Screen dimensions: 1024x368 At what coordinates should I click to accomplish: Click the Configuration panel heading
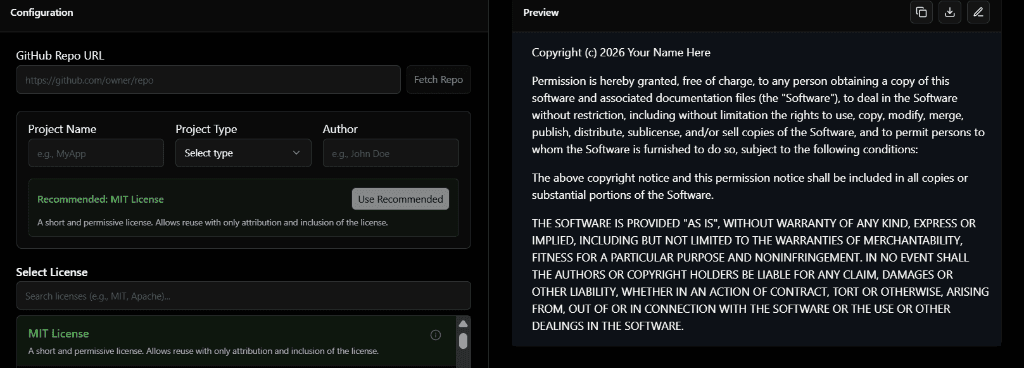tap(42, 12)
